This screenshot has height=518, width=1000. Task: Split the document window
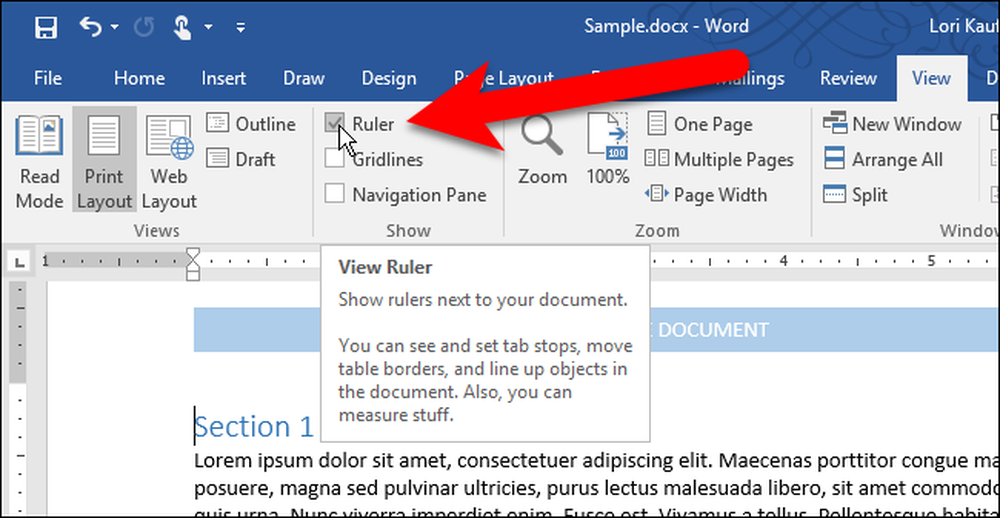855,194
